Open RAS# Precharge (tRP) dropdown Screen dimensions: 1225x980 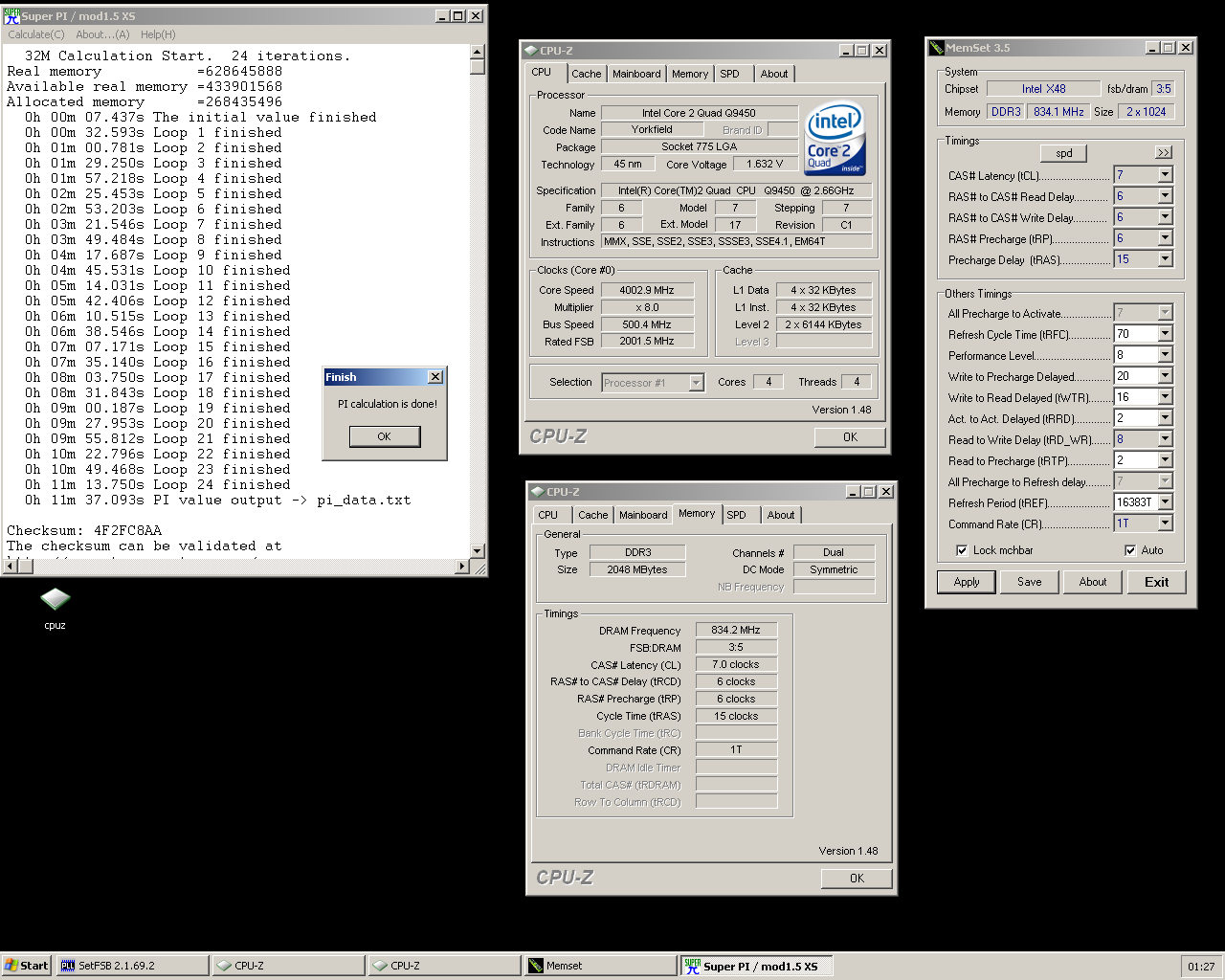click(x=1165, y=238)
